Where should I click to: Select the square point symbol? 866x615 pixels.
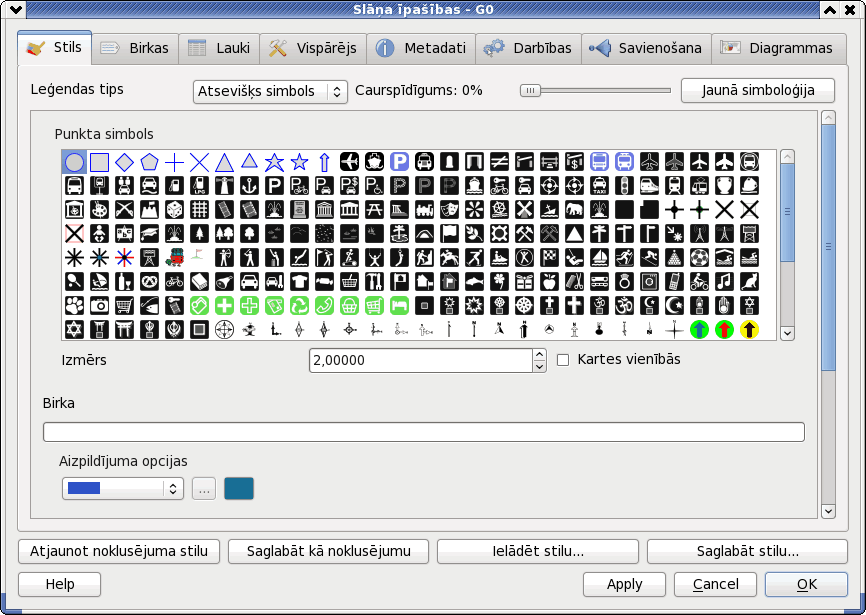point(99,162)
